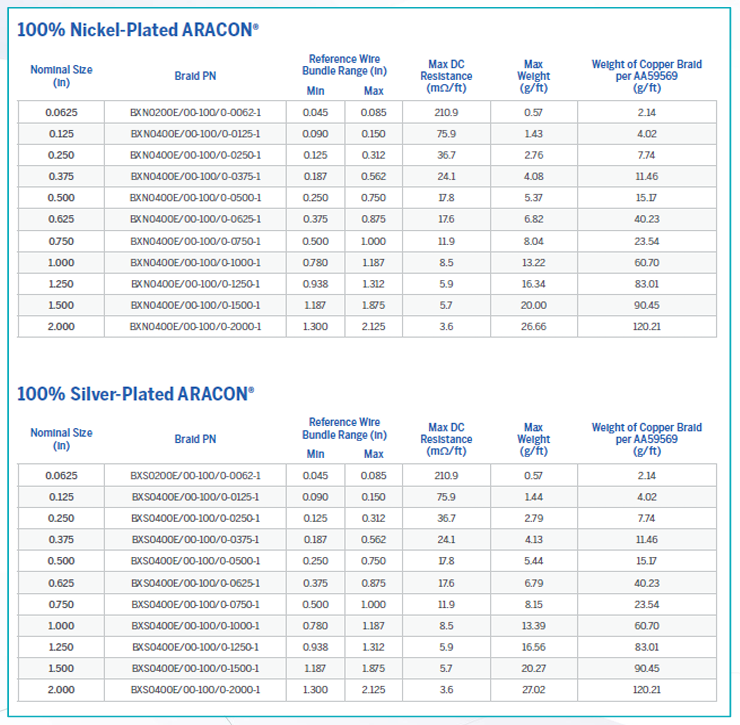Click the 100% Silver-Plated ARACON heading
The image size is (740, 725).
(135, 393)
